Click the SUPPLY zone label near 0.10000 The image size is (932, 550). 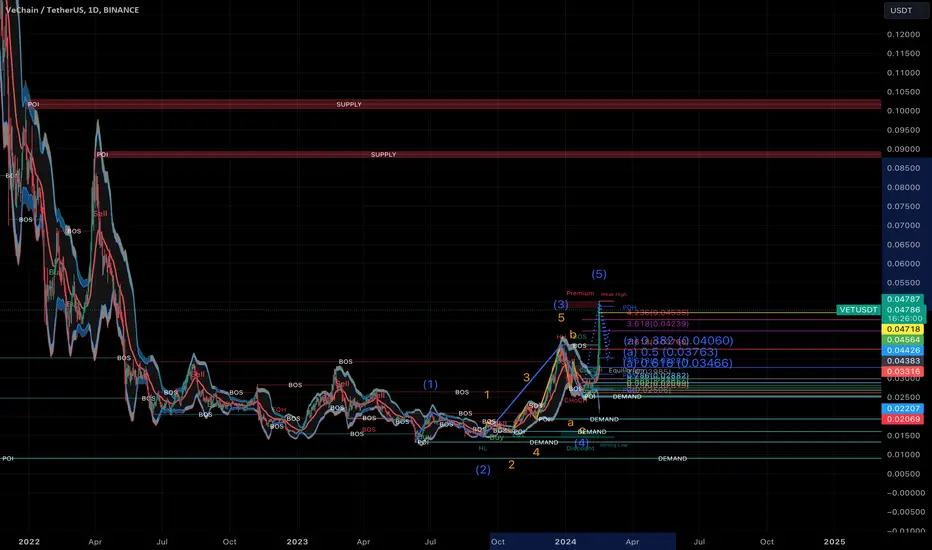(349, 104)
